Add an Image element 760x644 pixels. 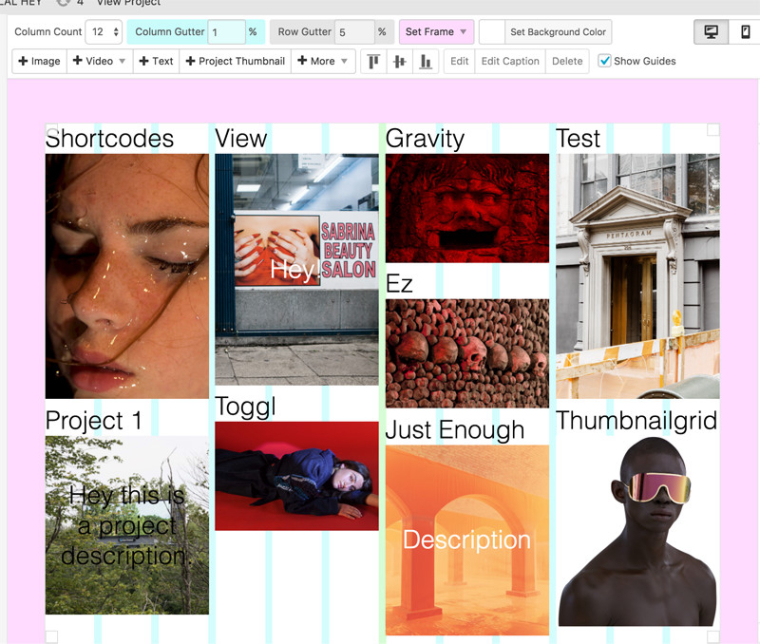point(39,61)
